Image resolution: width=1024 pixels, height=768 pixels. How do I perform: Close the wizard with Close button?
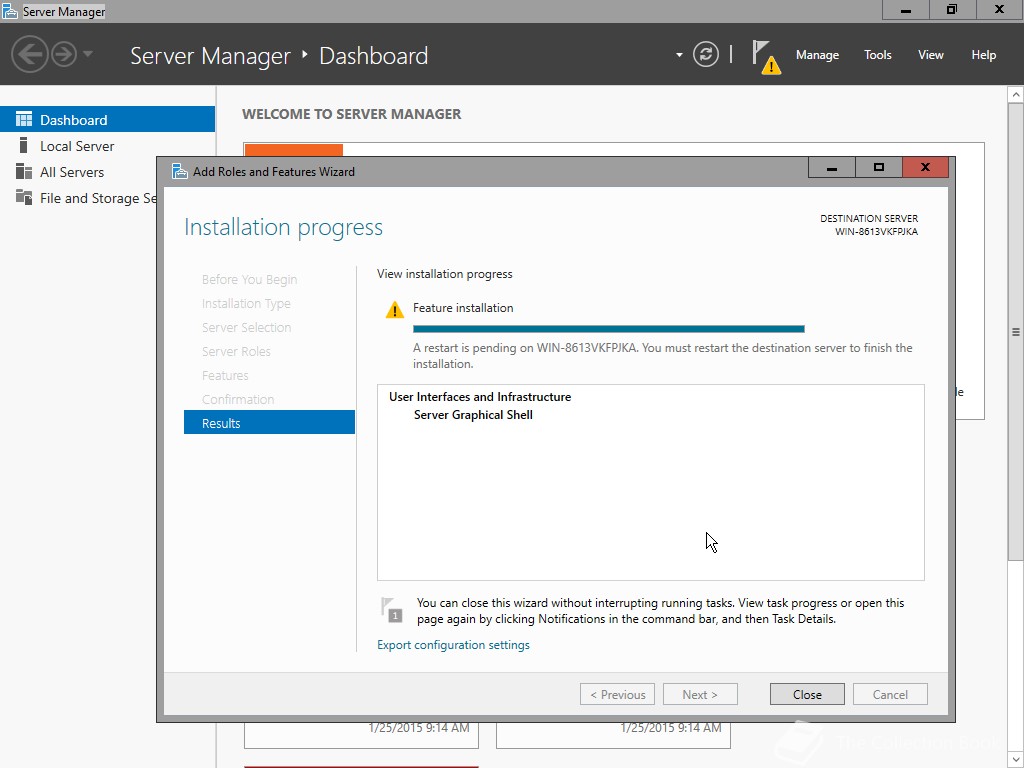(807, 694)
